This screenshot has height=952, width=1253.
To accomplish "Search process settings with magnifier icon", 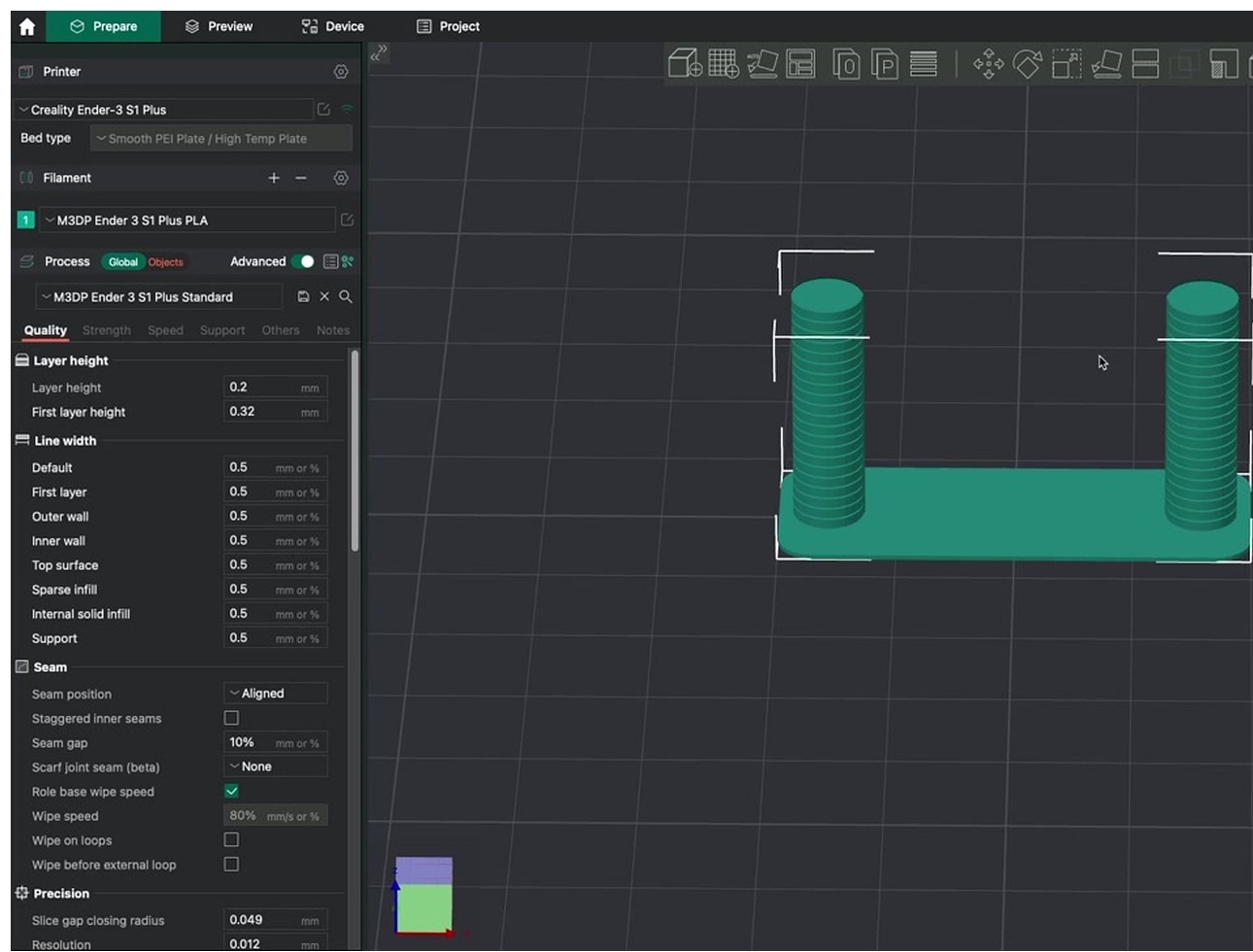I will [345, 296].
